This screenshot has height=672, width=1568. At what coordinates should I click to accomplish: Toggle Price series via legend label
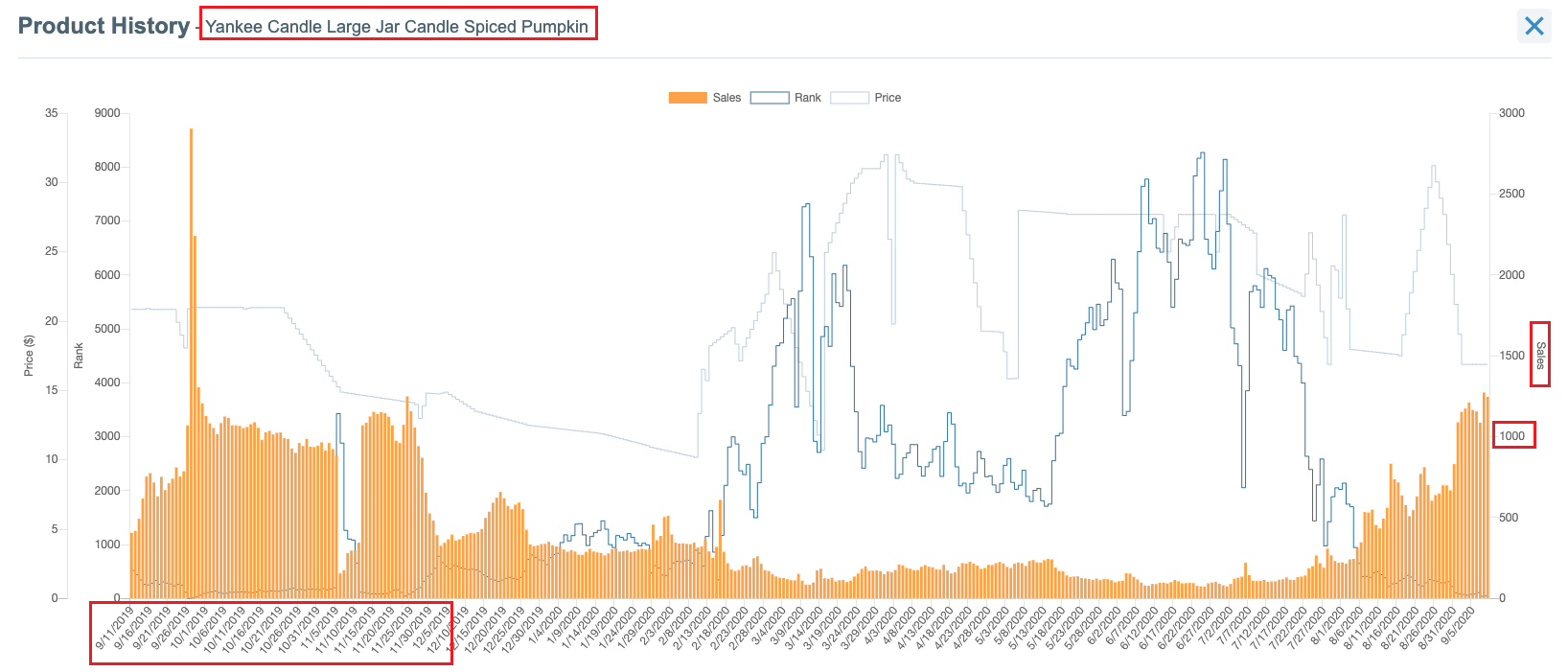pyautogui.click(x=888, y=98)
